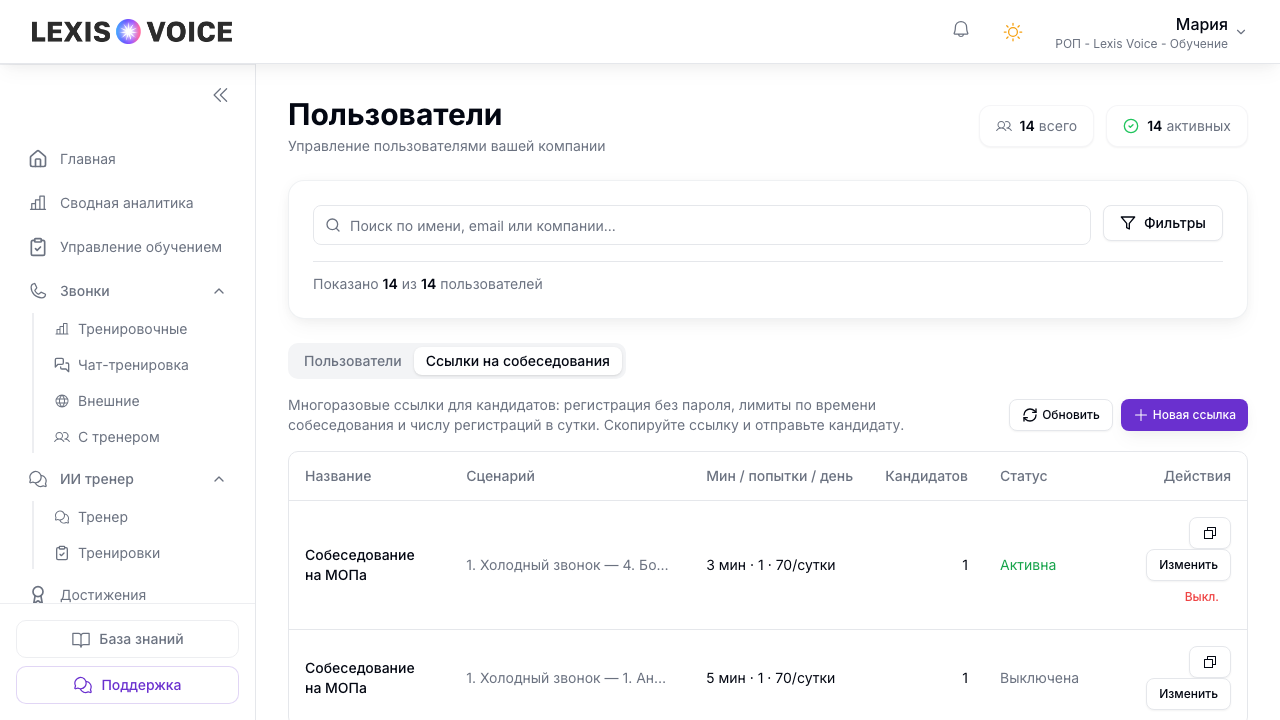Click the Управление обучением clipboard icon

[38, 247]
